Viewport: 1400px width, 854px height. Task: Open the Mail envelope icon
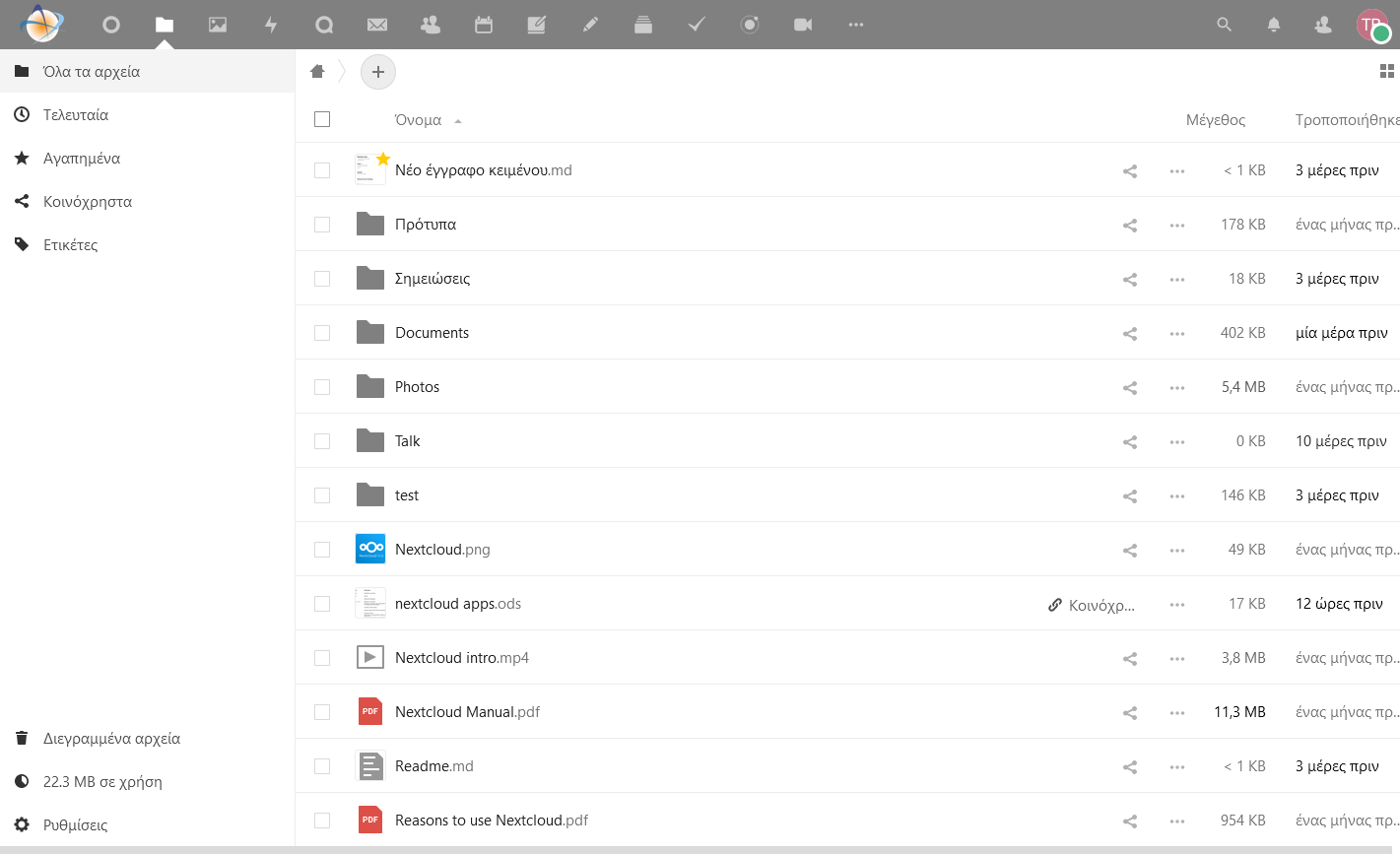click(x=376, y=25)
